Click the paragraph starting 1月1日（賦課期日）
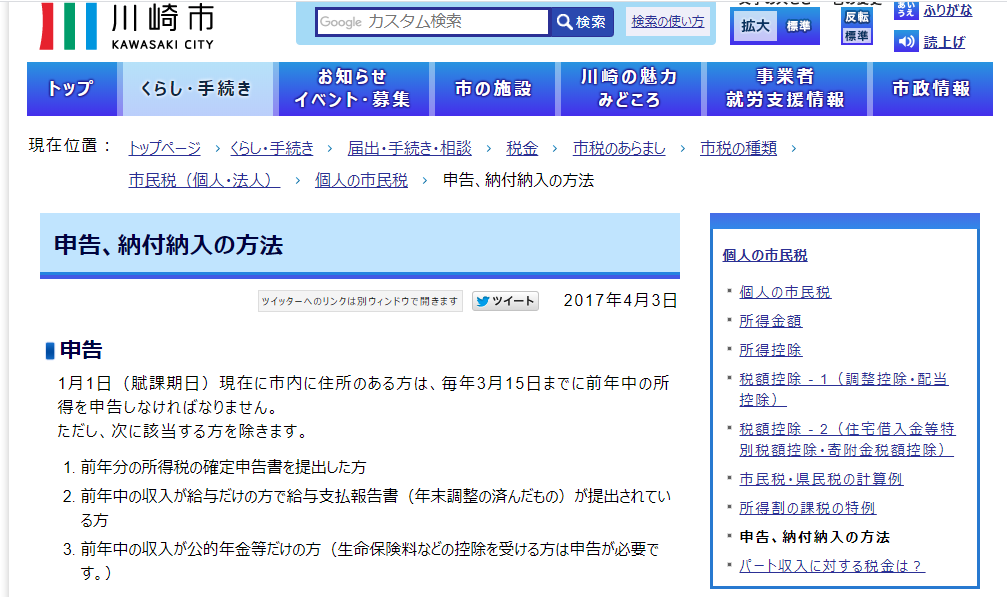 363,407
